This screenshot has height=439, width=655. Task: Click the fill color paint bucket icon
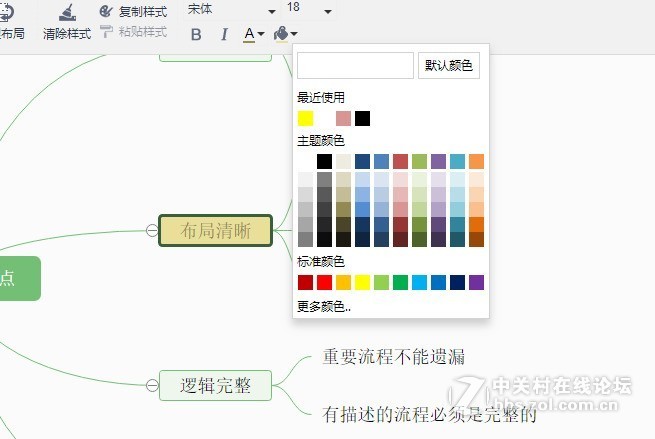(x=281, y=34)
